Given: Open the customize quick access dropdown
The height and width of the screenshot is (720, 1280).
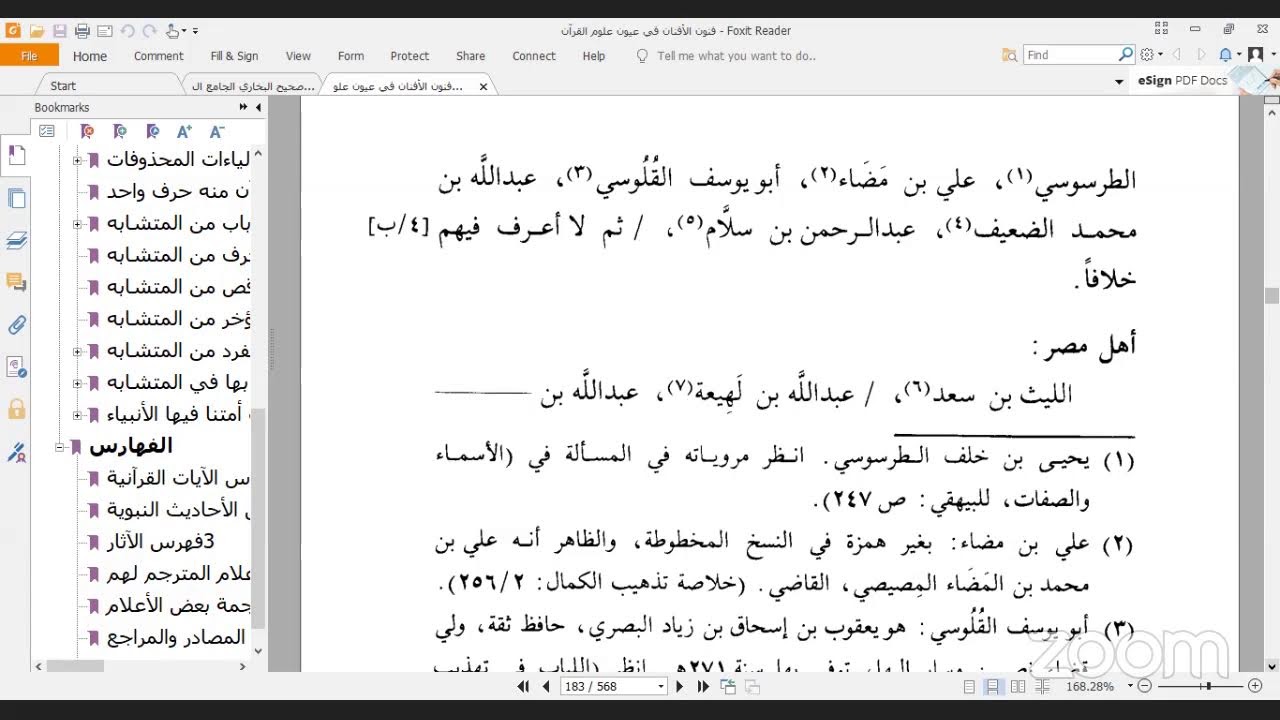Looking at the screenshot, I should [195, 31].
